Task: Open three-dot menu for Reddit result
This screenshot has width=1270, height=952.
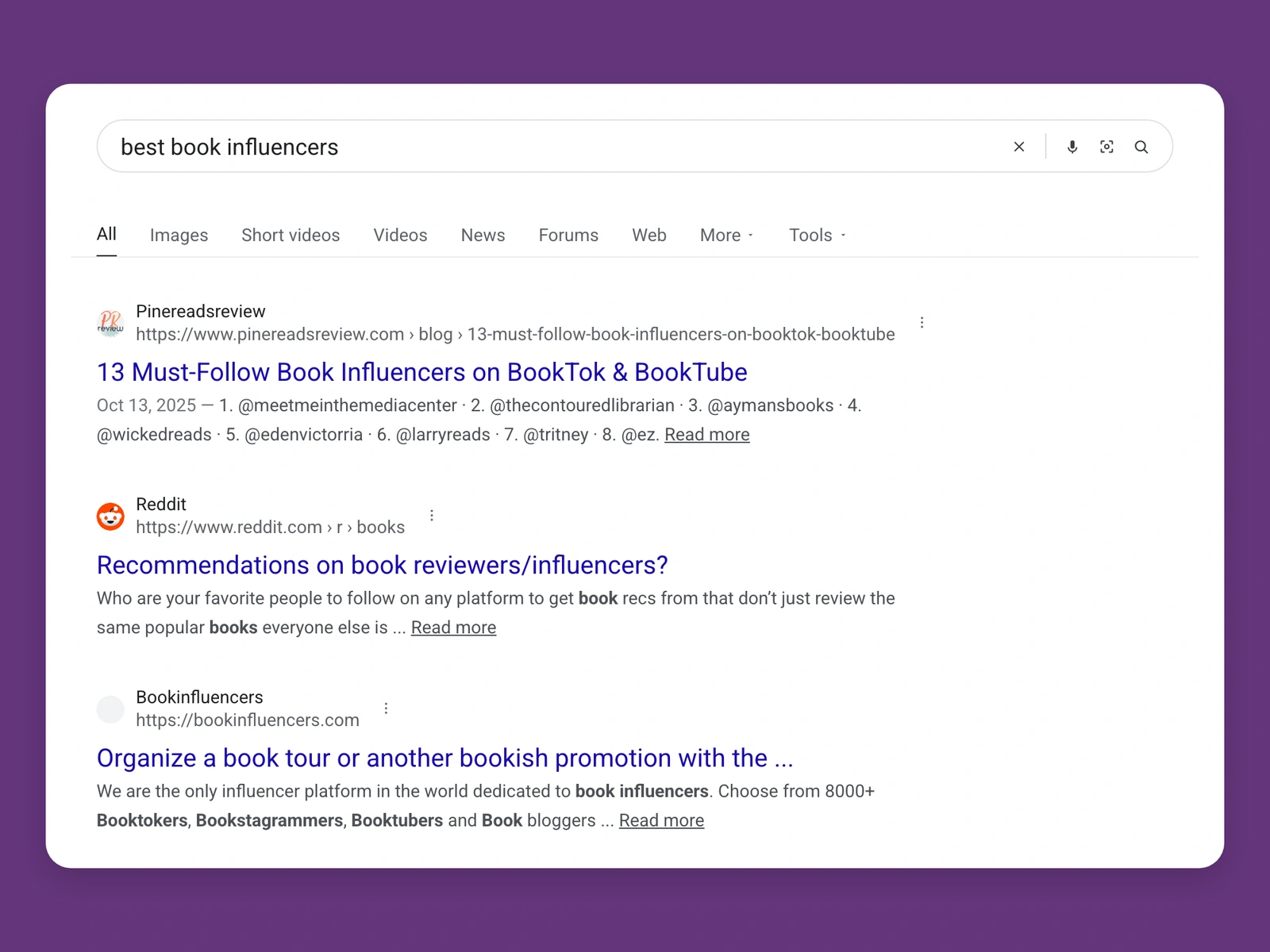Action: pyautogui.click(x=432, y=515)
